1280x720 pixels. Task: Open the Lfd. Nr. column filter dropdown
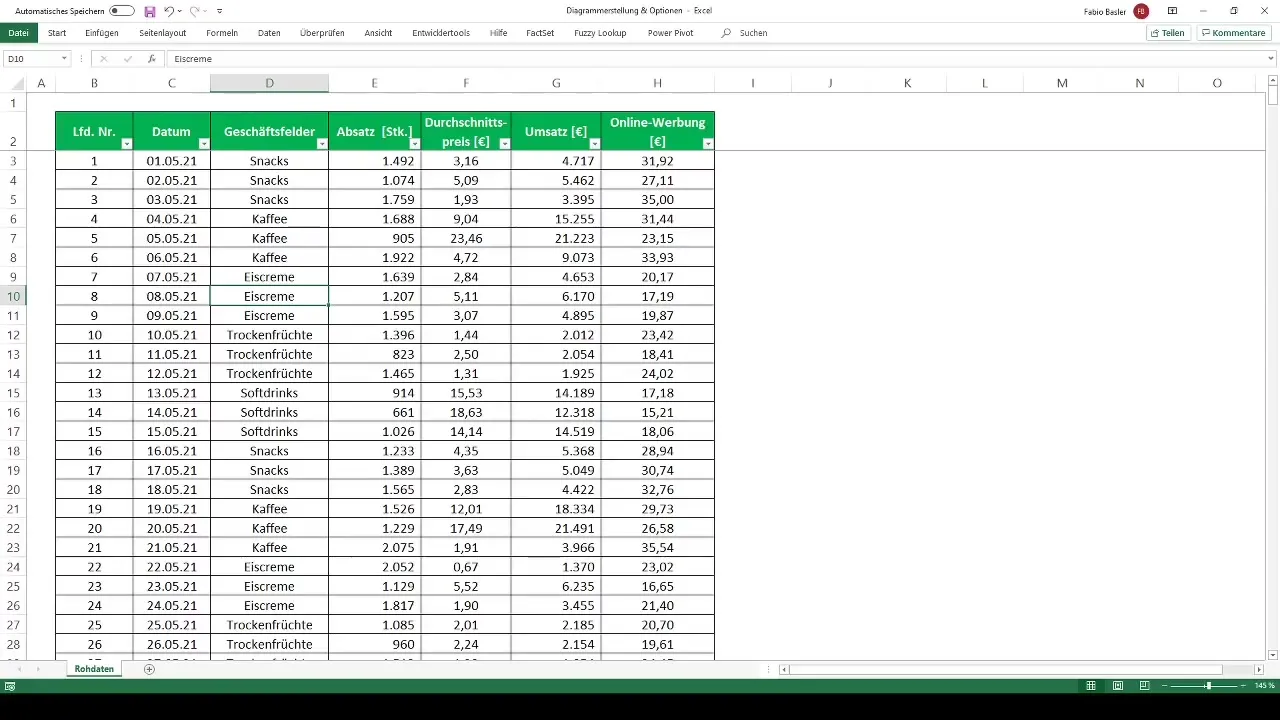click(x=126, y=144)
